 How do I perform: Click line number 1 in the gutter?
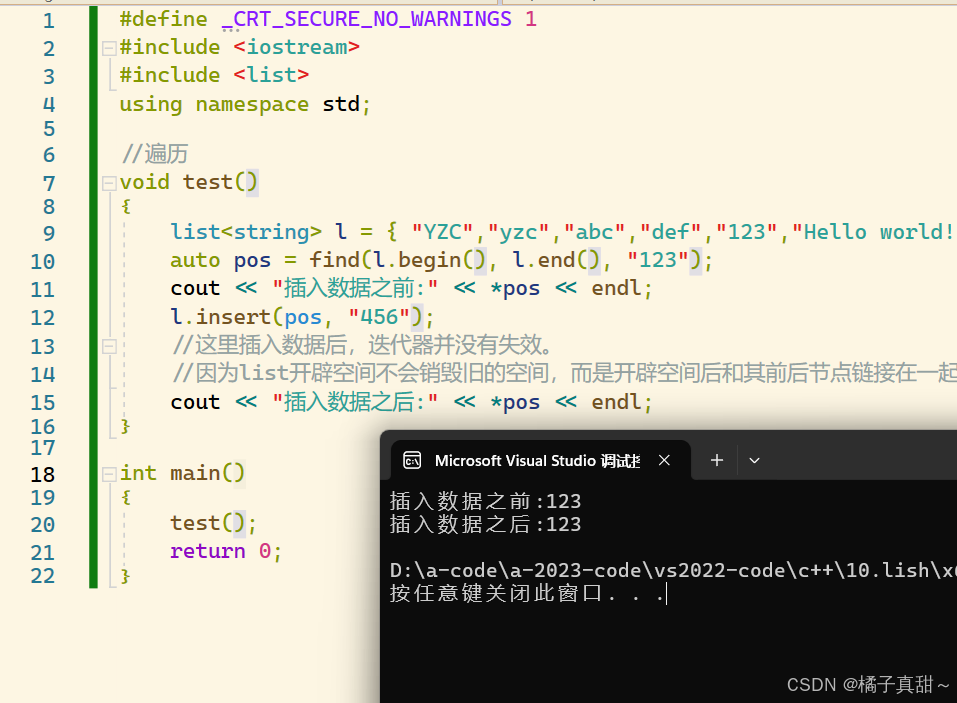(49, 21)
